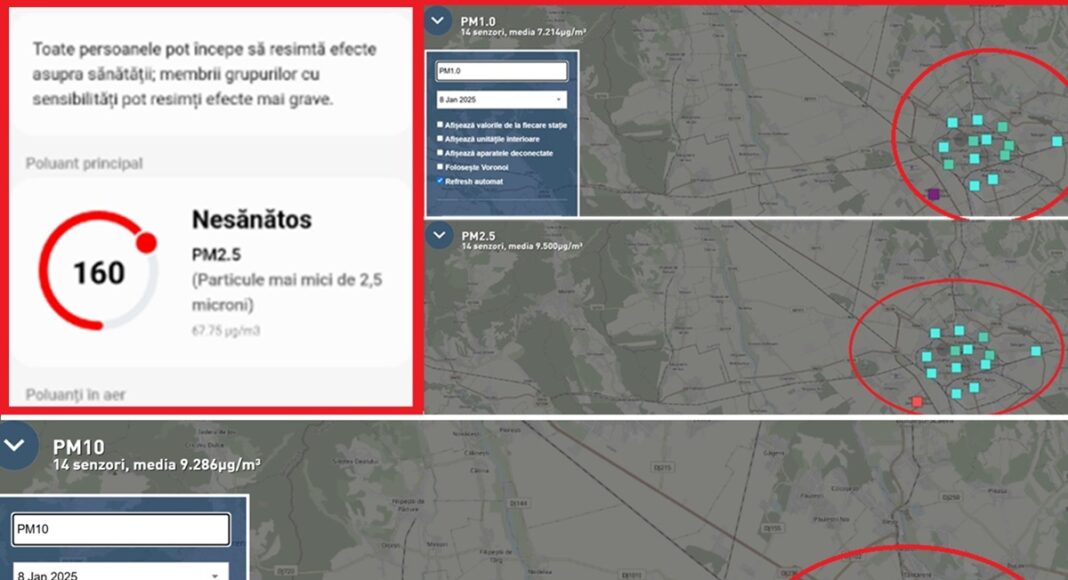Click the 'Poluant principal' section label
1068x580 pixels.
[x=84, y=163]
